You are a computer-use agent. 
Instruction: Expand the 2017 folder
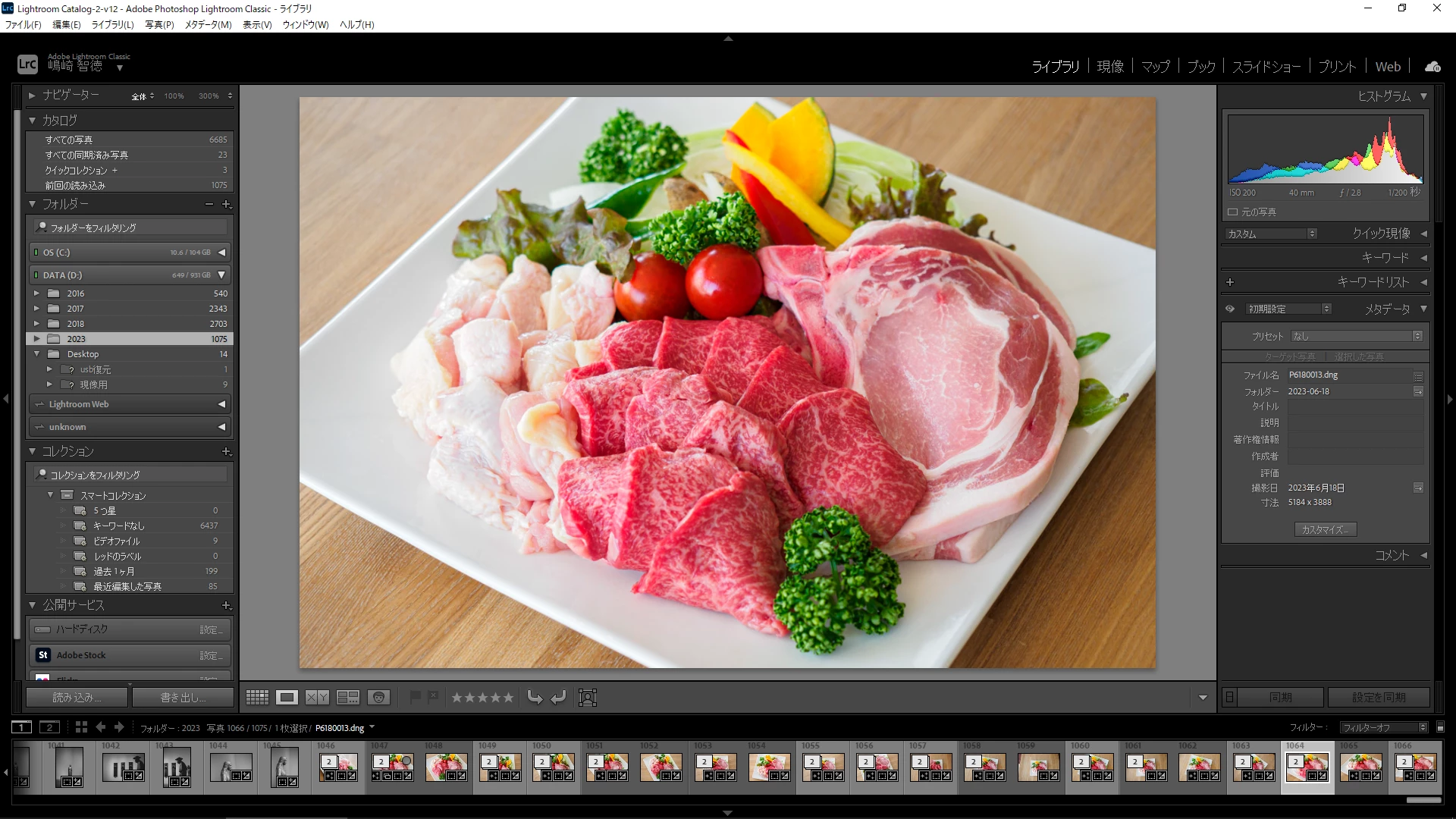click(x=36, y=309)
